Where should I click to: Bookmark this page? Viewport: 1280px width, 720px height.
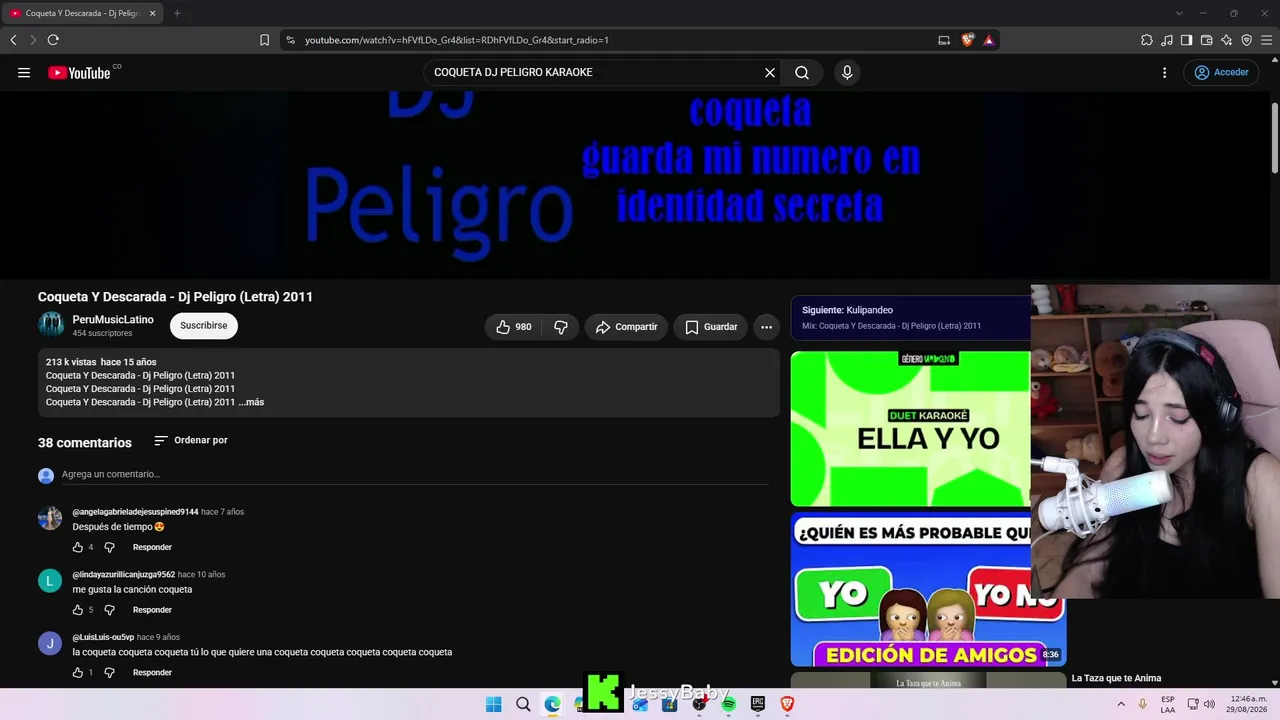(264, 40)
